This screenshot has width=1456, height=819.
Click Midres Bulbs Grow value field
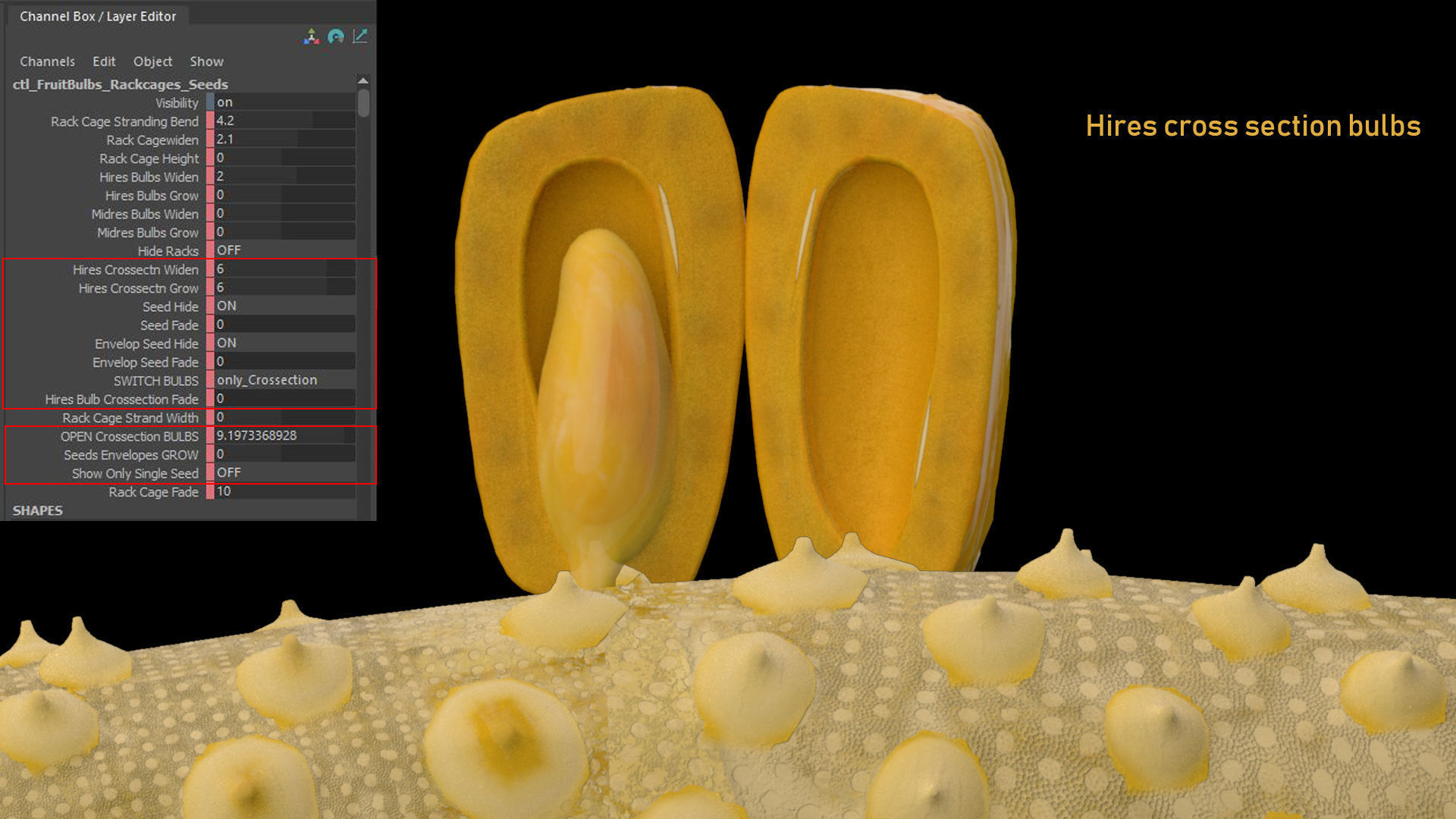tap(284, 232)
